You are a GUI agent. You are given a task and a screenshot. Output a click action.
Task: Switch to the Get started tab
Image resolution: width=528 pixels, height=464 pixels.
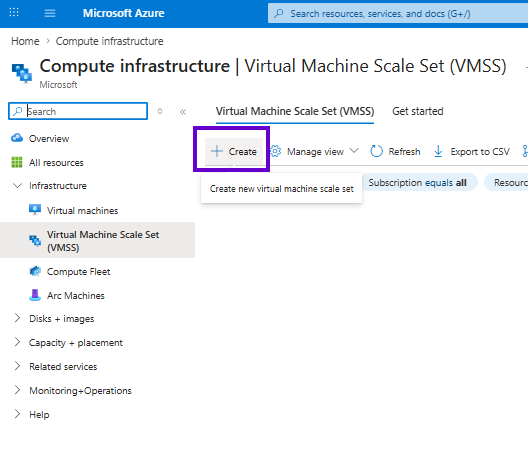(418, 111)
